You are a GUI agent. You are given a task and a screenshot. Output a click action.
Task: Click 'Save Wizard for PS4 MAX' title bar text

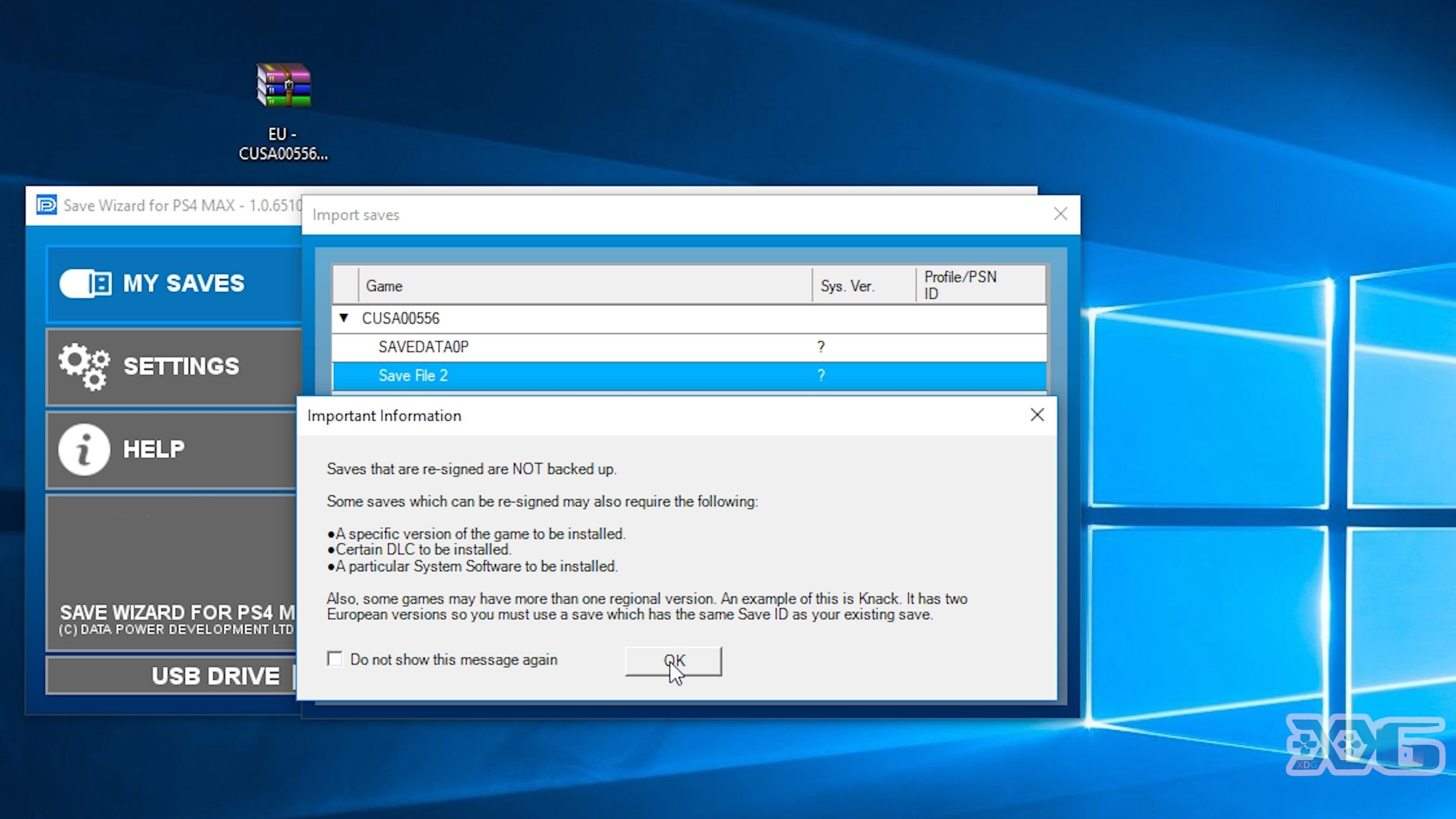[x=183, y=205]
